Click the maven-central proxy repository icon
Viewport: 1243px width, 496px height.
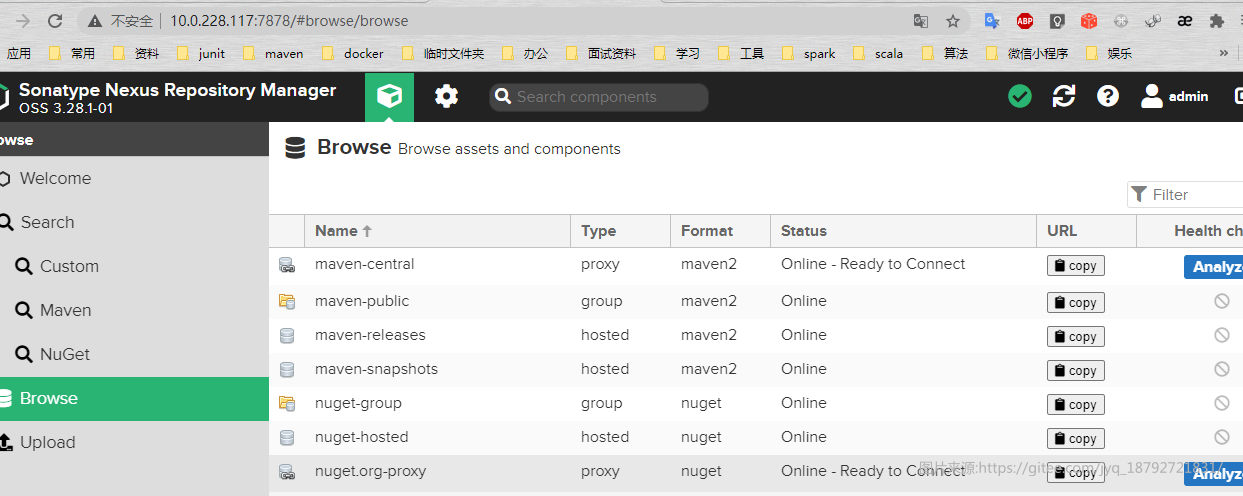(287, 266)
